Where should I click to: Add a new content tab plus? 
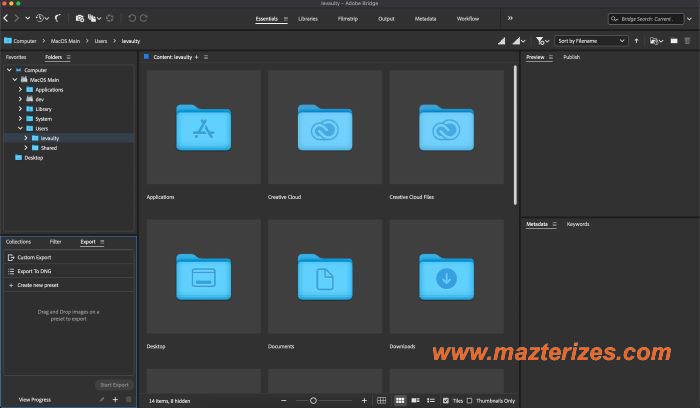pyautogui.click(x=196, y=57)
